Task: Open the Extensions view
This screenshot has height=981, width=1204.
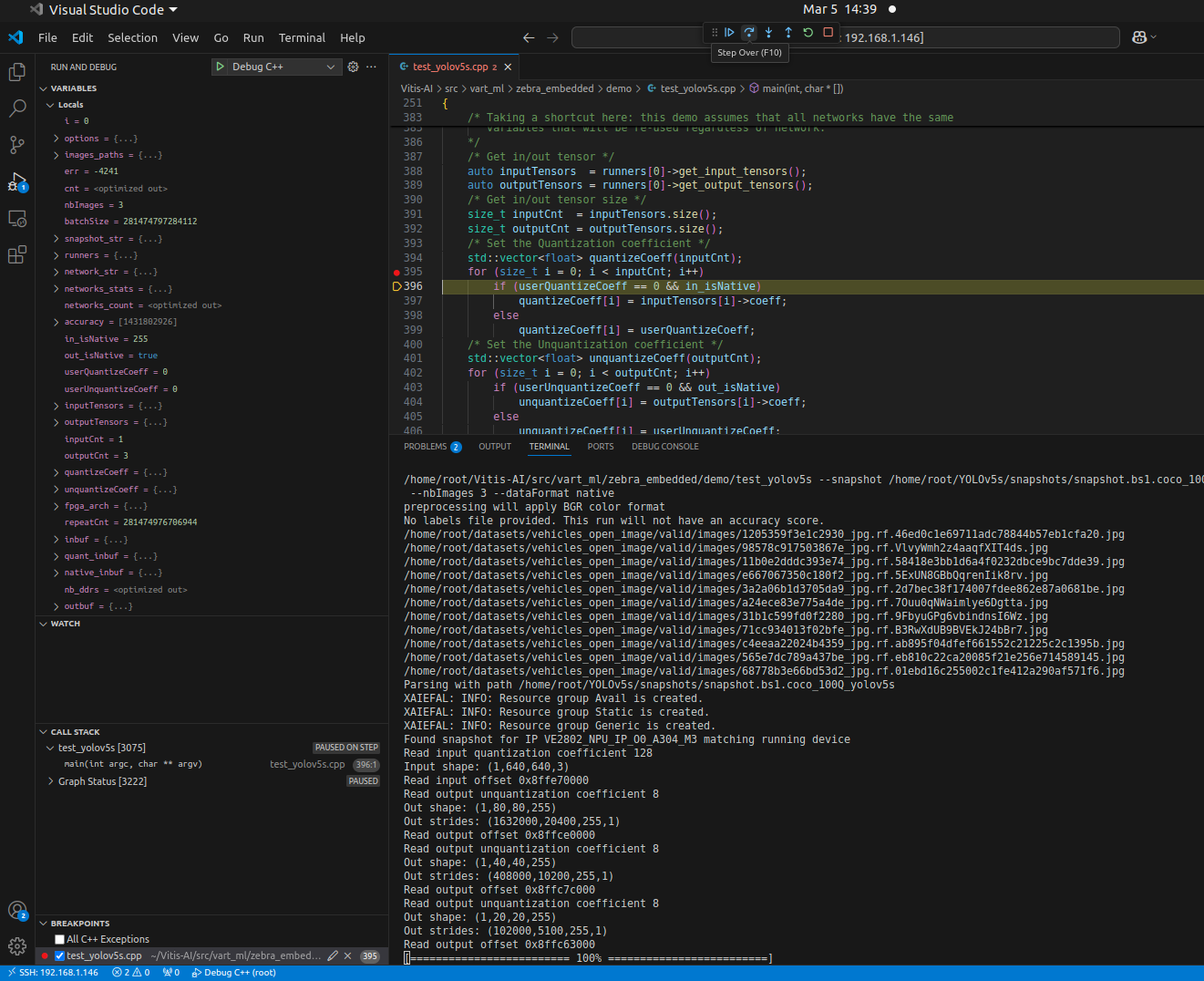Action: (16, 255)
